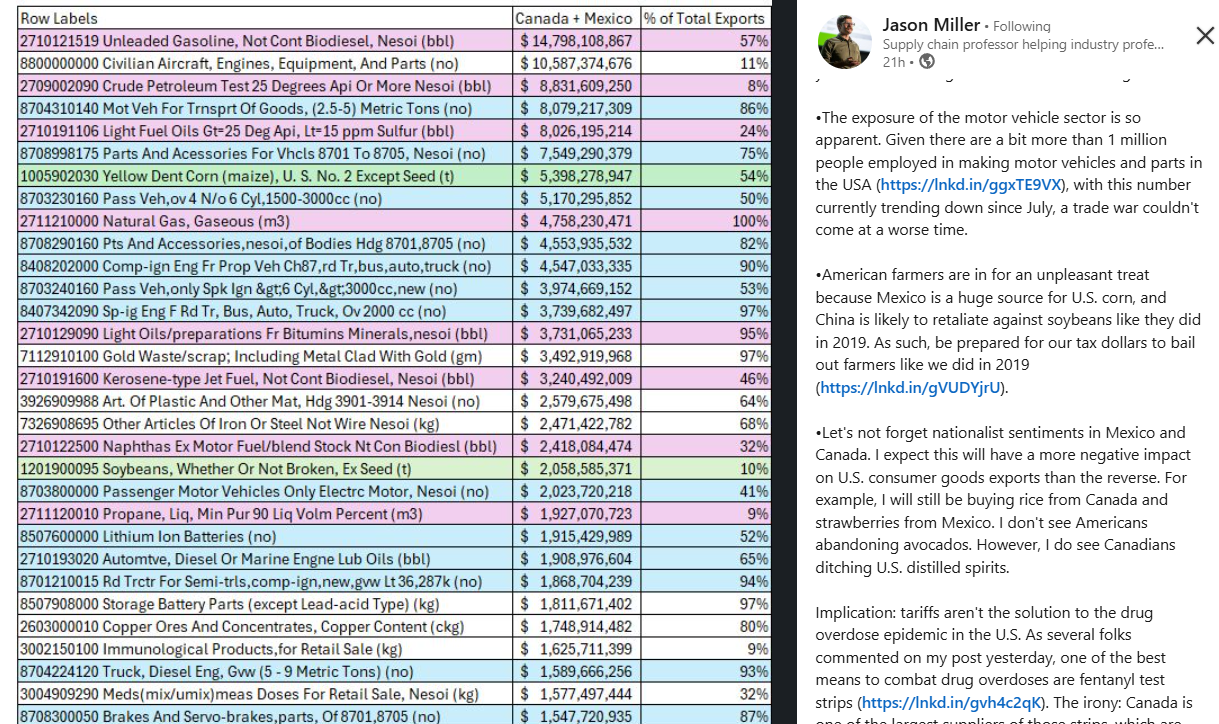This screenshot has width=1219, height=724.
Task: Select the Soybeans row label
Action: pos(215,469)
